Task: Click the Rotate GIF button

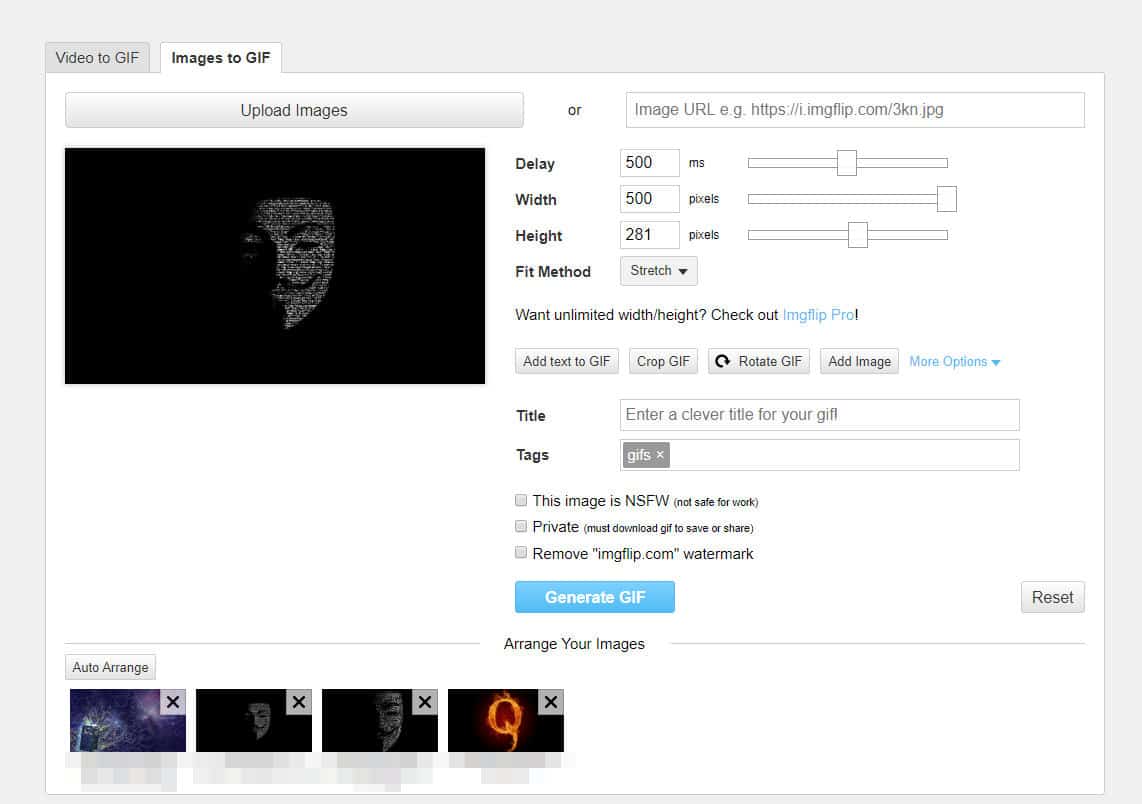Action: pos(759,361)
